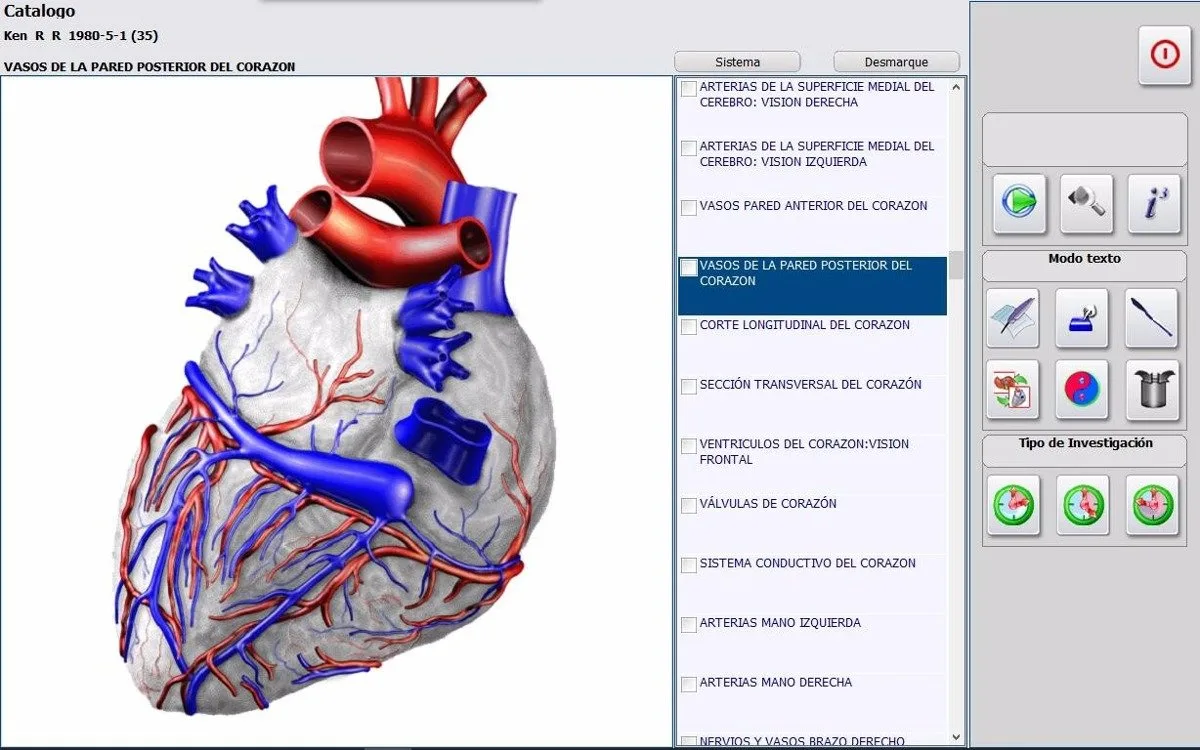
Task: Open the blue info 'i' icon
Action: pos(1153,203)
